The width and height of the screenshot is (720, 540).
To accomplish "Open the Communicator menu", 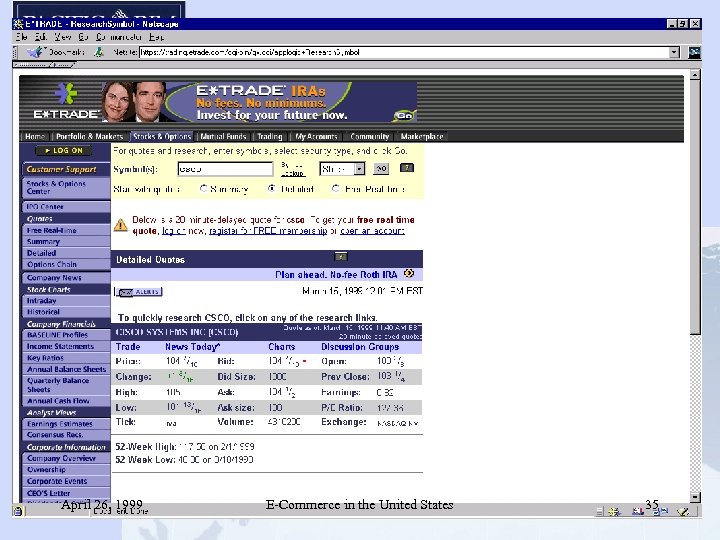I will click(x=118, y=37).
